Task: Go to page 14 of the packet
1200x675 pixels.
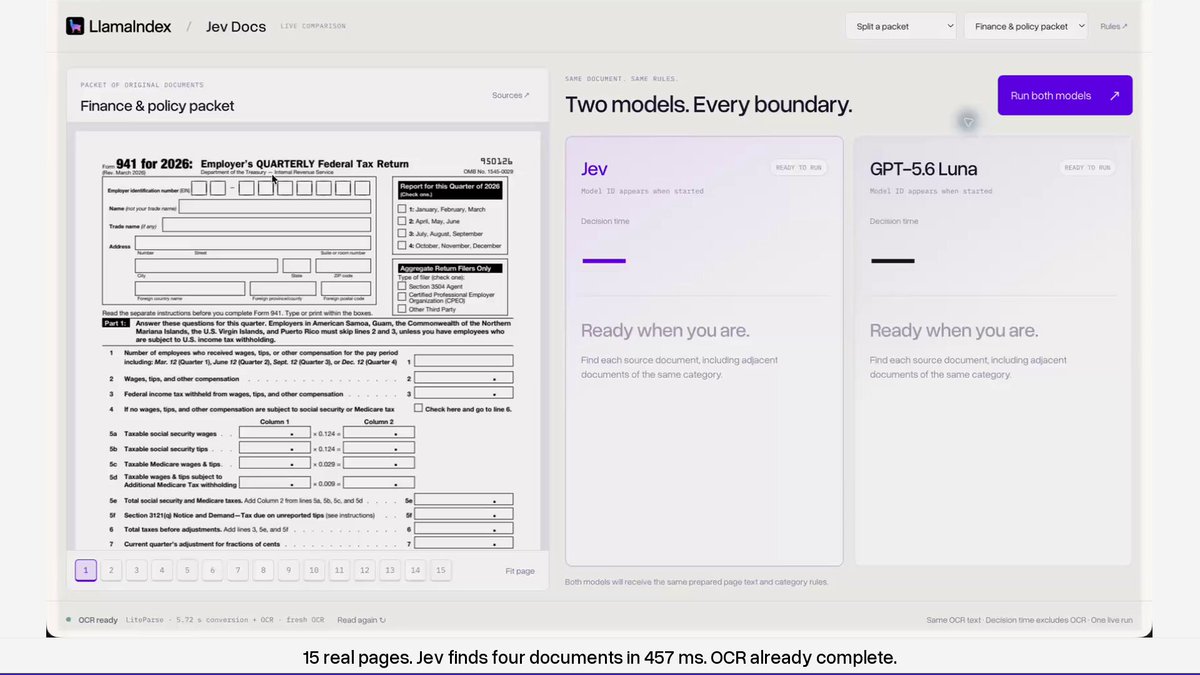Action: point(415,570)
